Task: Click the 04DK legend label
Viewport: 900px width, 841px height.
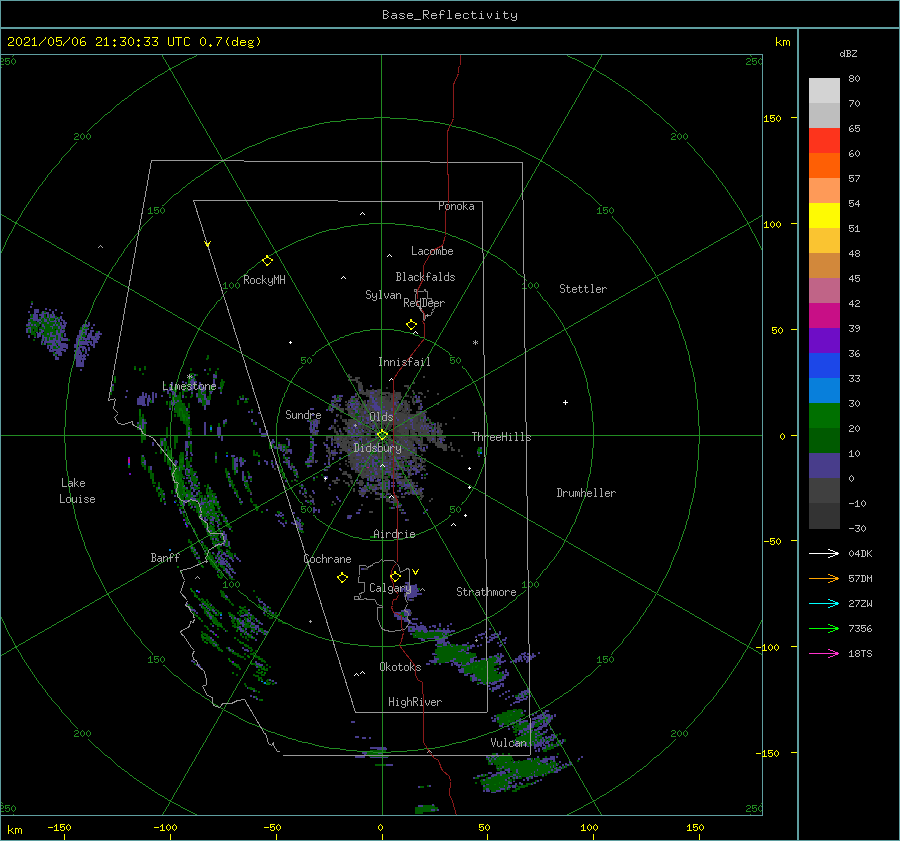Action: click(x=860, y=553)
